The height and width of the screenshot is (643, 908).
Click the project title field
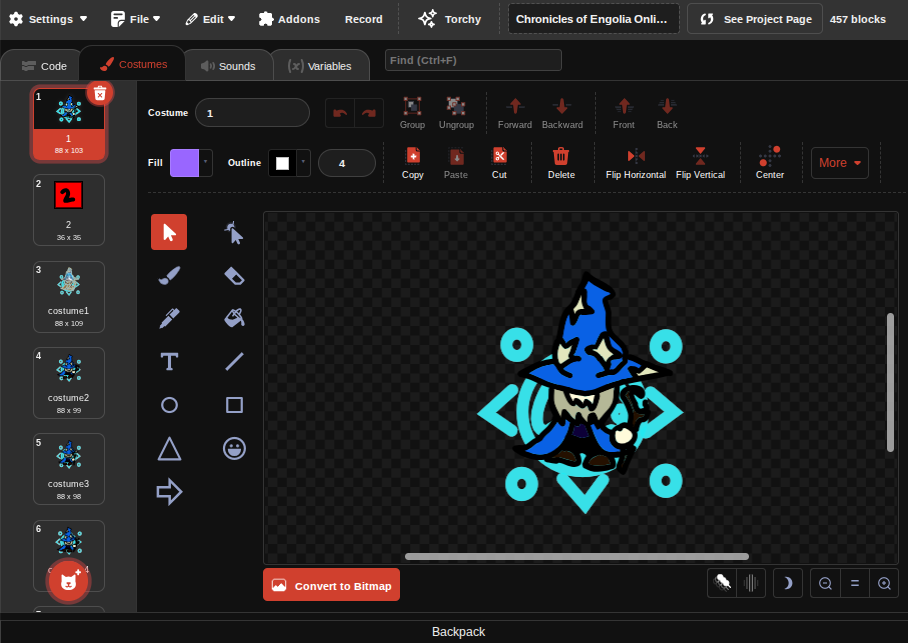click(594, 19)
